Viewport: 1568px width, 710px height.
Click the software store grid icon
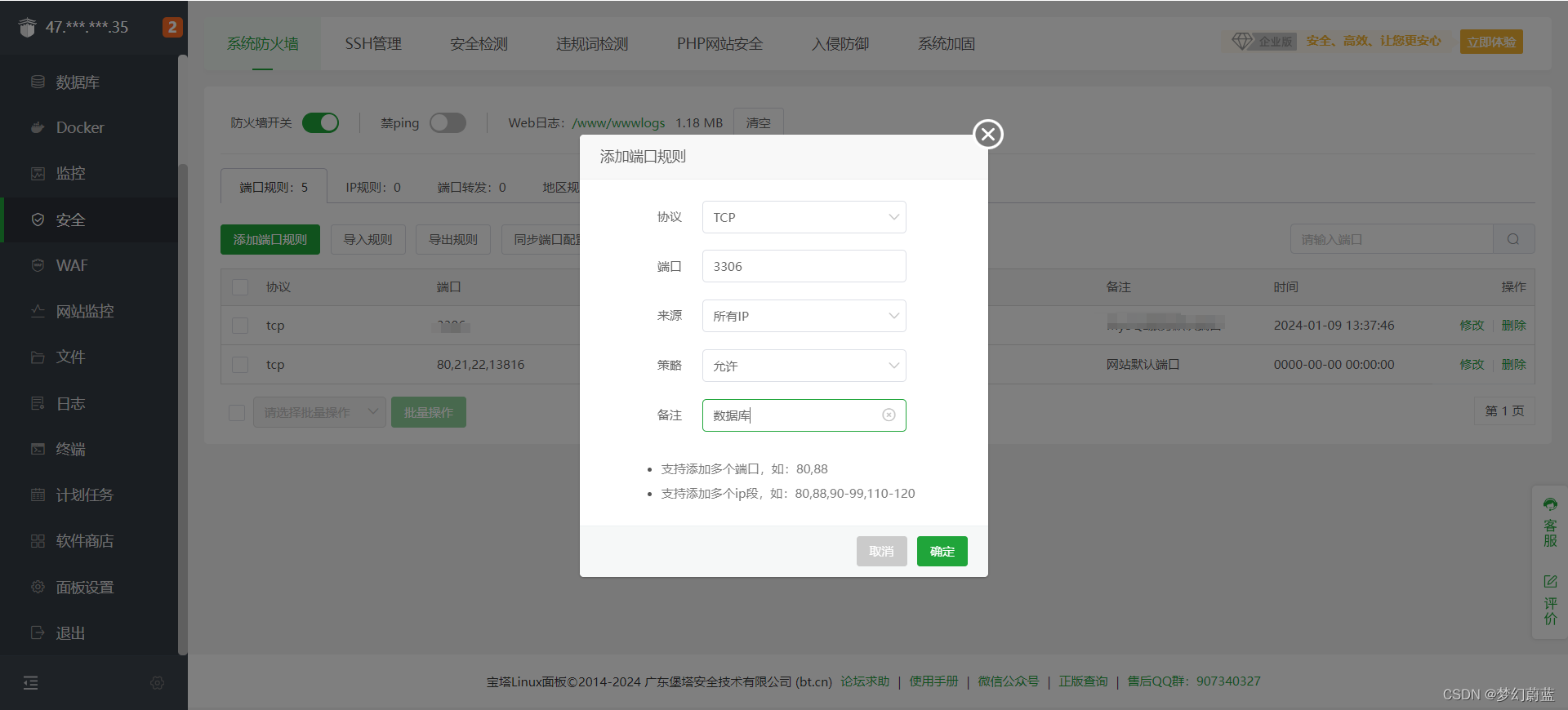click(x=38, y=541)
